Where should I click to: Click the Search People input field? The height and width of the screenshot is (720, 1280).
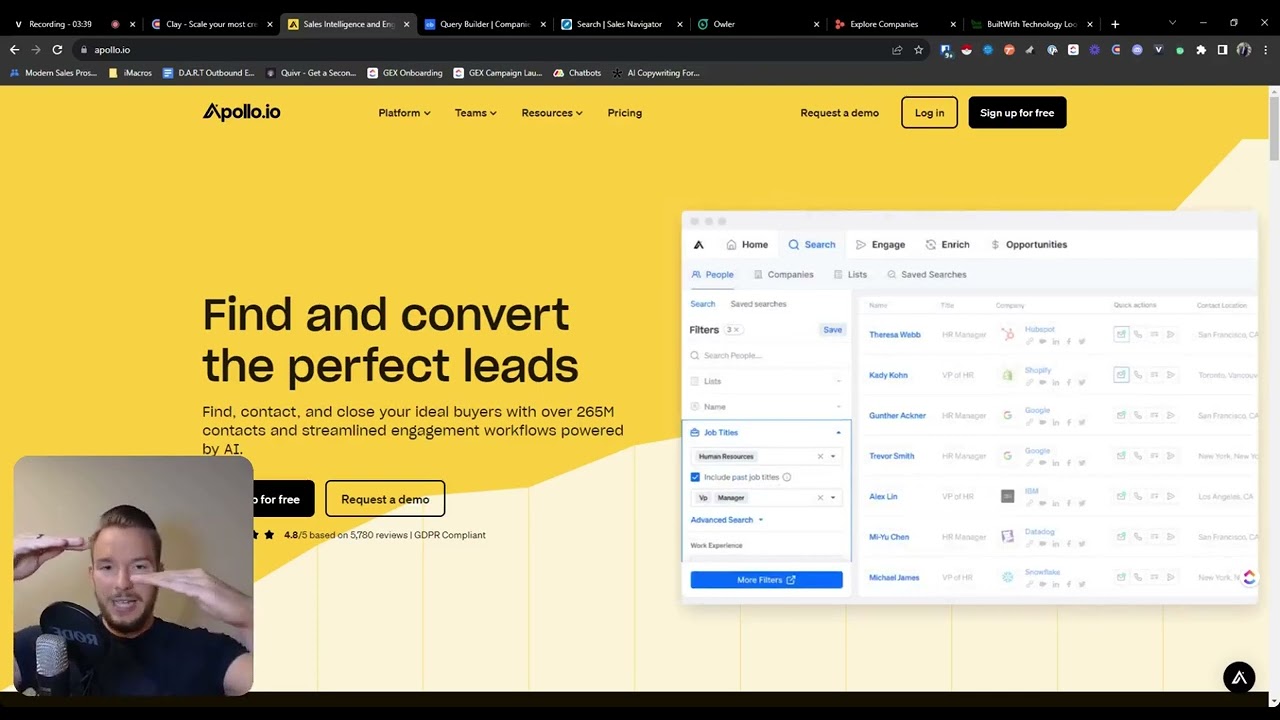point(766,355)
